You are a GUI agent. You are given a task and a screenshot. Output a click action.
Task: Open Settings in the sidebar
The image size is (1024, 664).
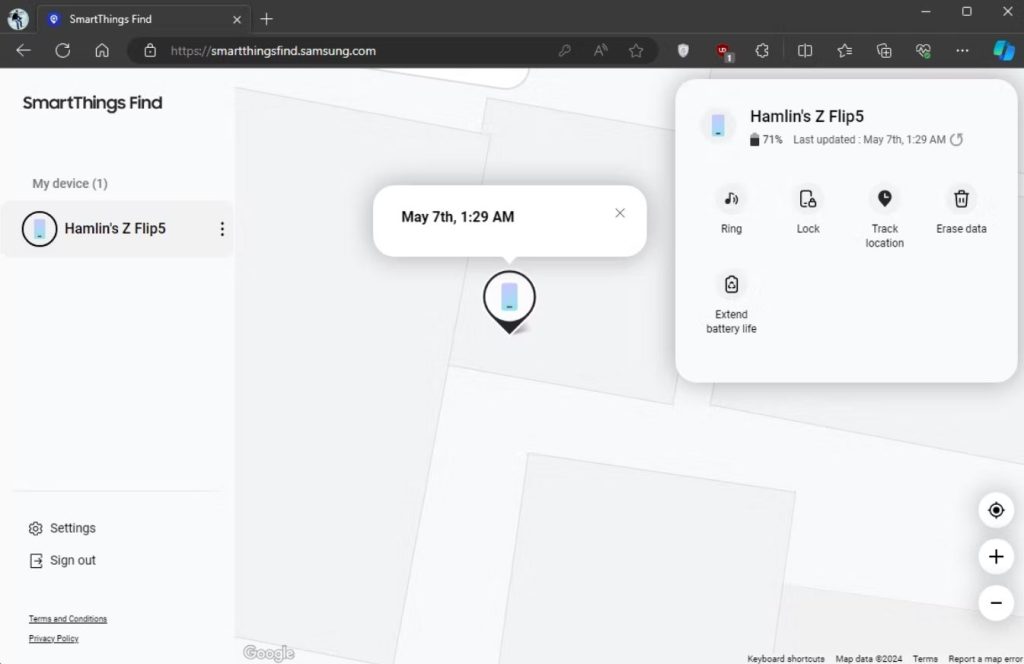pos(72,528)
